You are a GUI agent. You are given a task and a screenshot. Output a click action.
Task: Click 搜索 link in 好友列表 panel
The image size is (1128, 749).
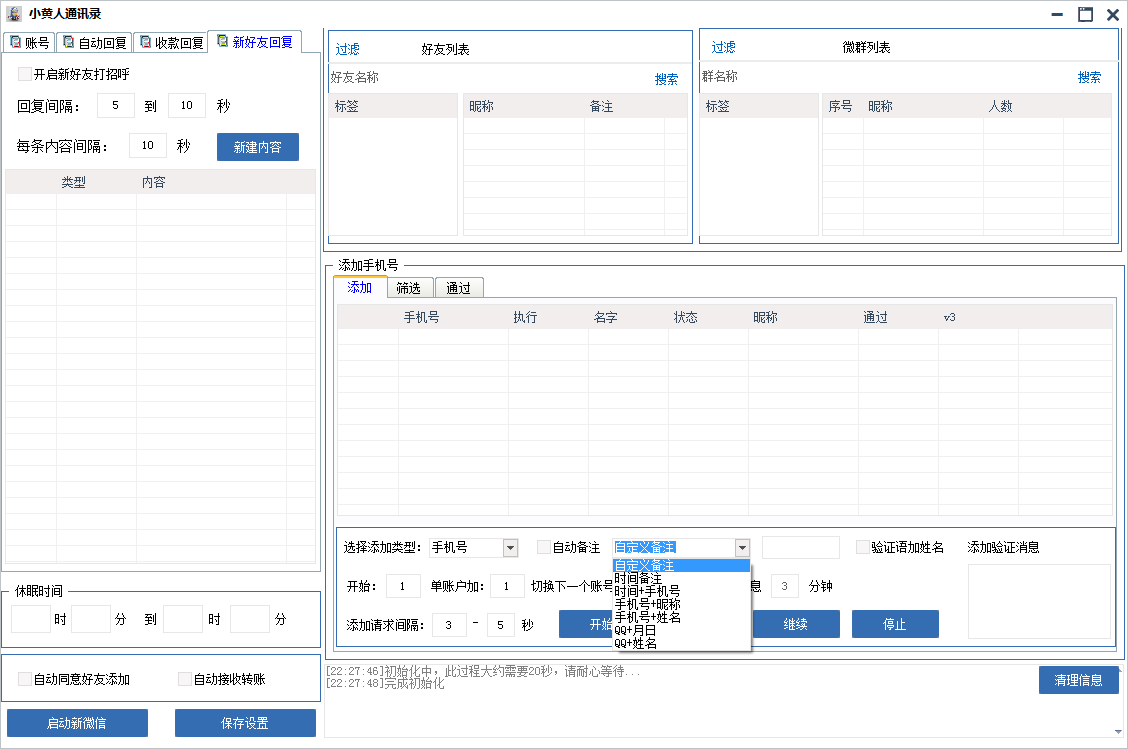click(x=666, y=79)
